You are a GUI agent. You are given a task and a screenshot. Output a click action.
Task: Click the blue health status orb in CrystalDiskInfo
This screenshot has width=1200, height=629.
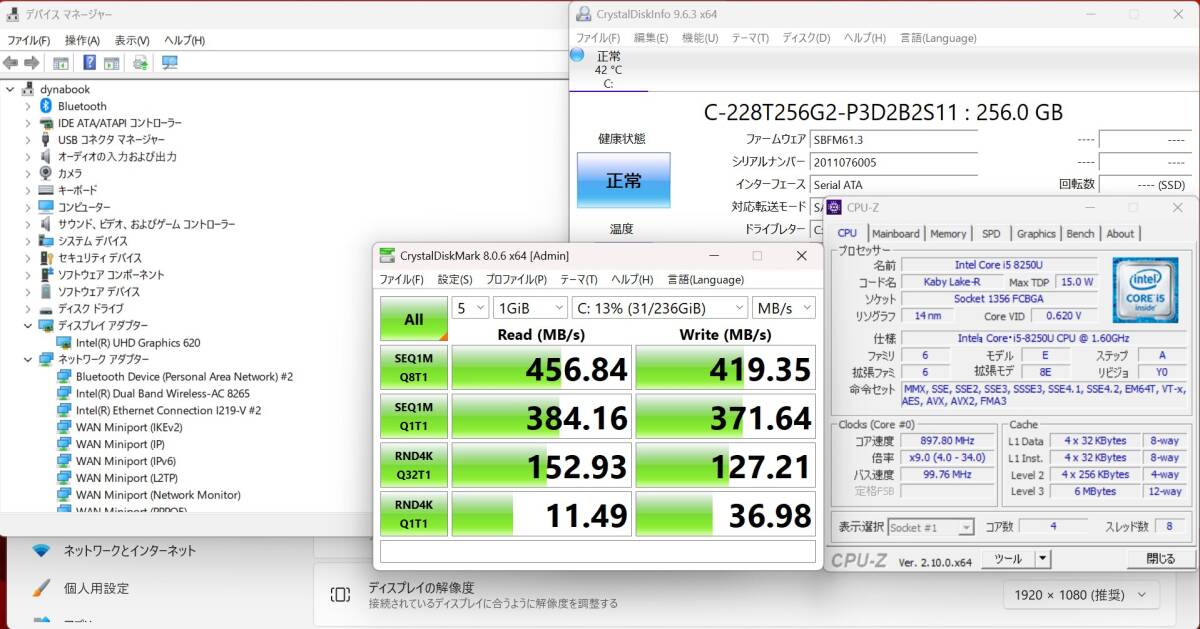coord(577,55)
